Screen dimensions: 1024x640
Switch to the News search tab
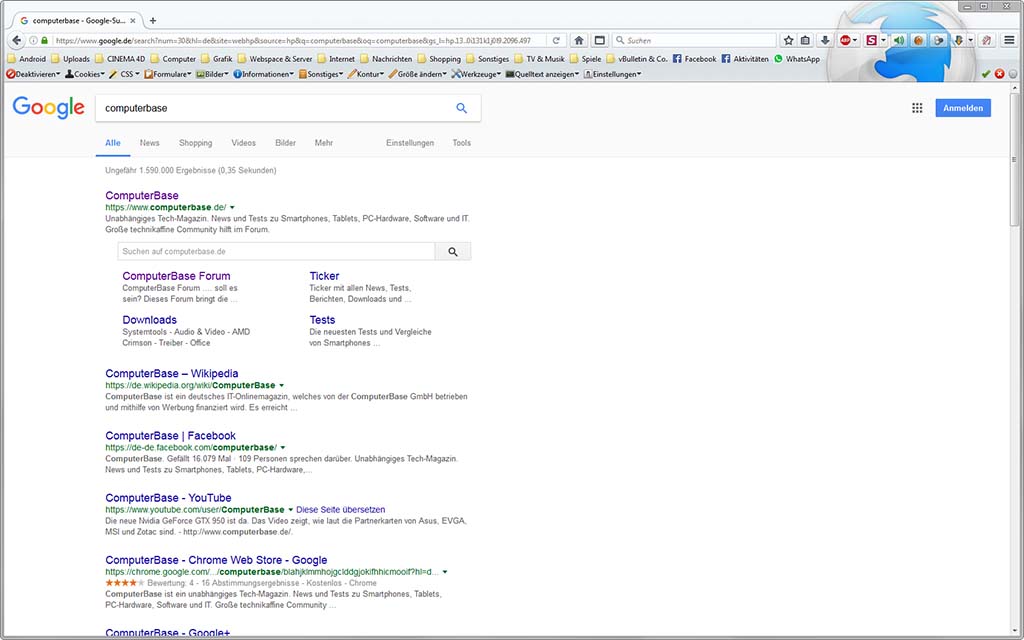[150, 143]
